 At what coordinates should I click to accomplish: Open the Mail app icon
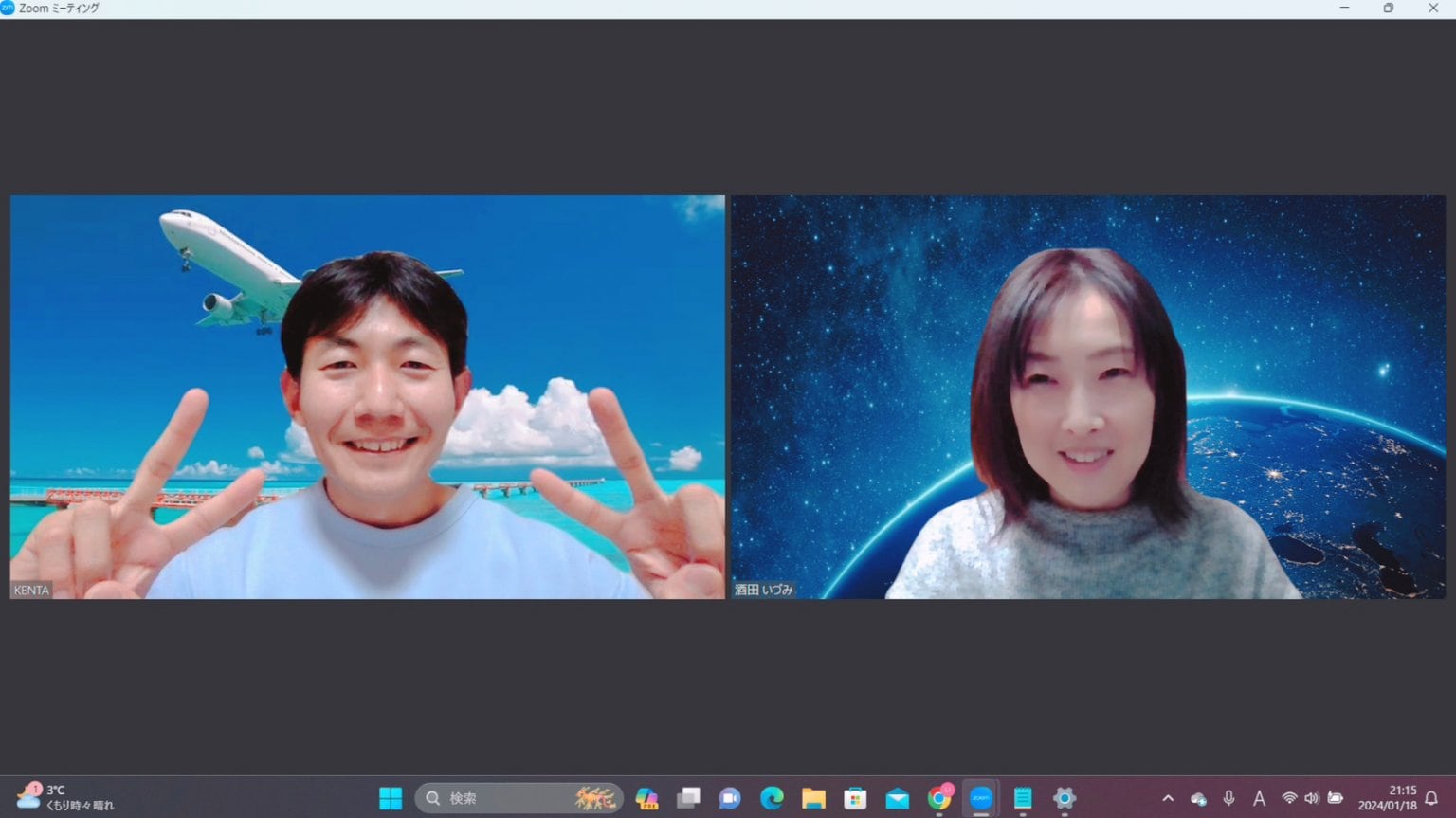click(897, 798)
